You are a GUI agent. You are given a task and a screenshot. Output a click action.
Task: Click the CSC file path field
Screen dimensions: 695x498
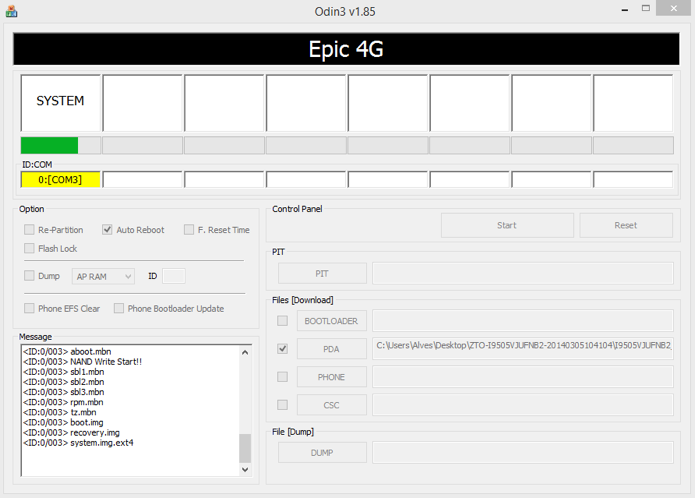coord(523,405)
